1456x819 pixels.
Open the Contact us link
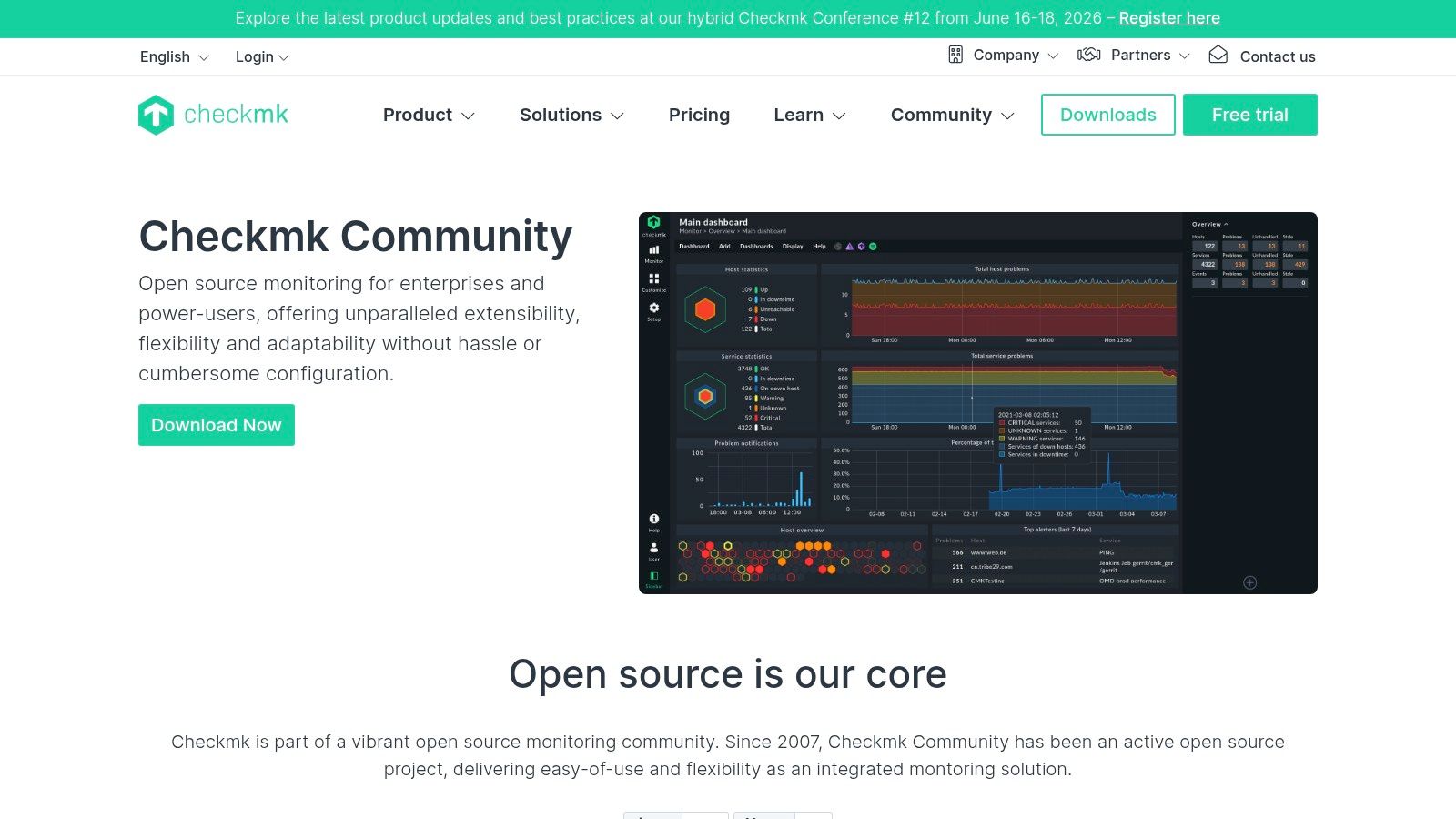point(1278,56)
